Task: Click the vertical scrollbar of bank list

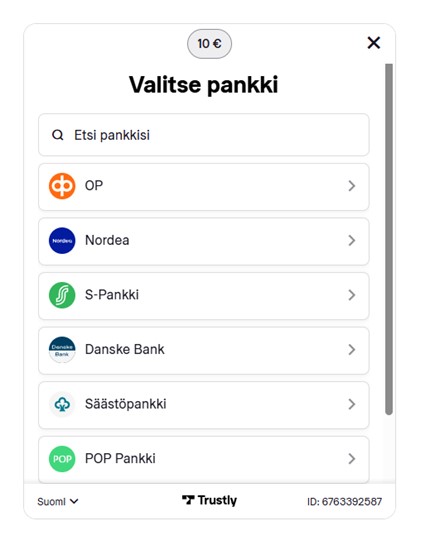Action: coord(389,239)
